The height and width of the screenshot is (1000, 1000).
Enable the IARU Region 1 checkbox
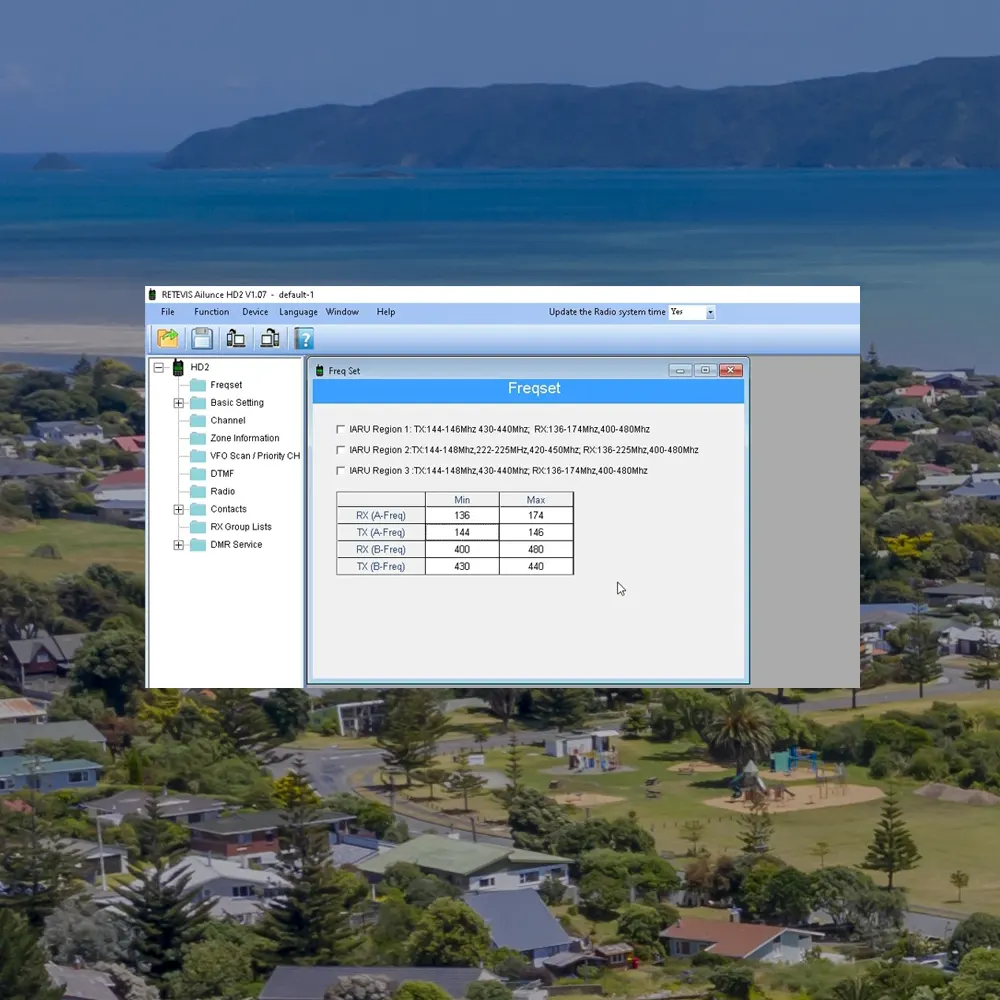tap(341, 430)
